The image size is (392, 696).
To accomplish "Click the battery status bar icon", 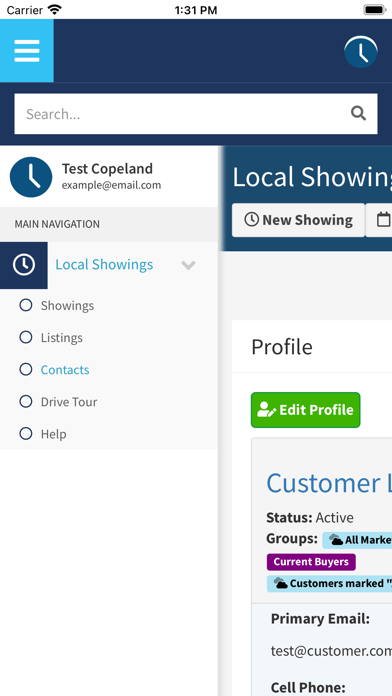I will 375,9.
